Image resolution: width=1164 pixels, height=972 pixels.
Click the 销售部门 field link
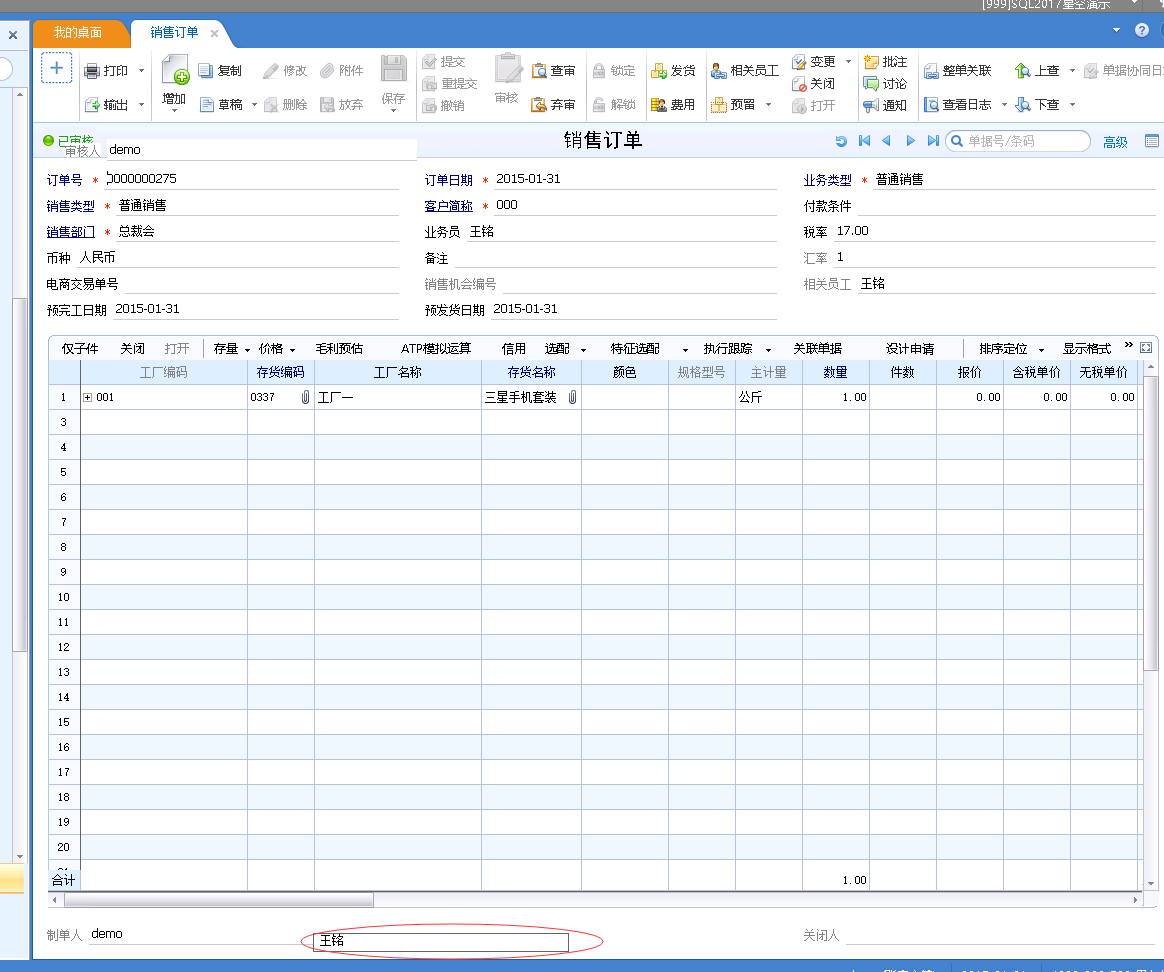click(71, 232)
